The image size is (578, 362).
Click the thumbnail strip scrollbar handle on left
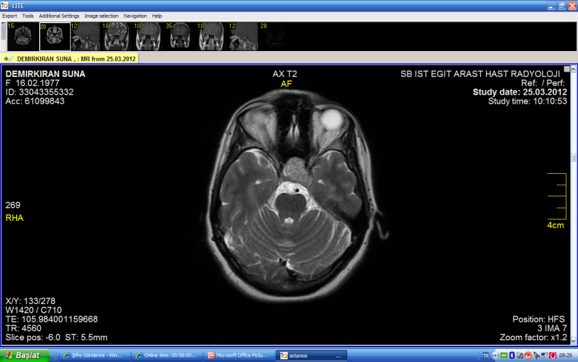(3, 31)
